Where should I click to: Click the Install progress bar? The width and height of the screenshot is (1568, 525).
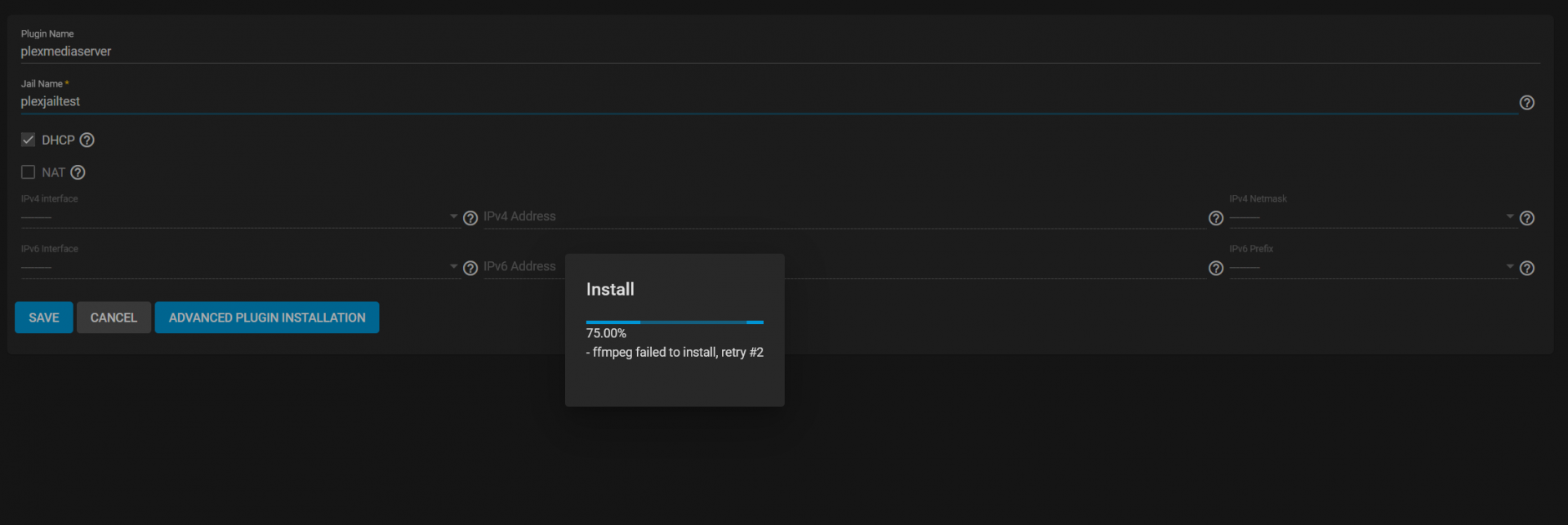point(675,323)
